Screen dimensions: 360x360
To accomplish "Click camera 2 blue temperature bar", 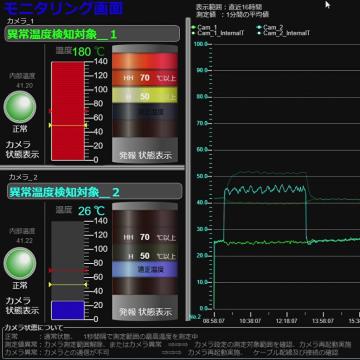I will tap(68, 310).
